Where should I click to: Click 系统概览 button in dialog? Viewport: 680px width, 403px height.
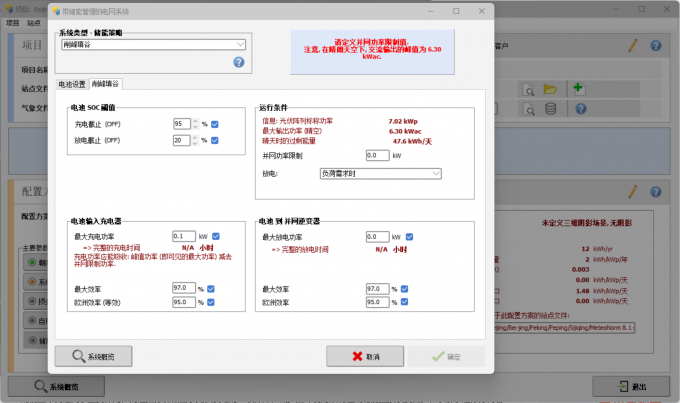pyautogui.click(x=93, y=357)
